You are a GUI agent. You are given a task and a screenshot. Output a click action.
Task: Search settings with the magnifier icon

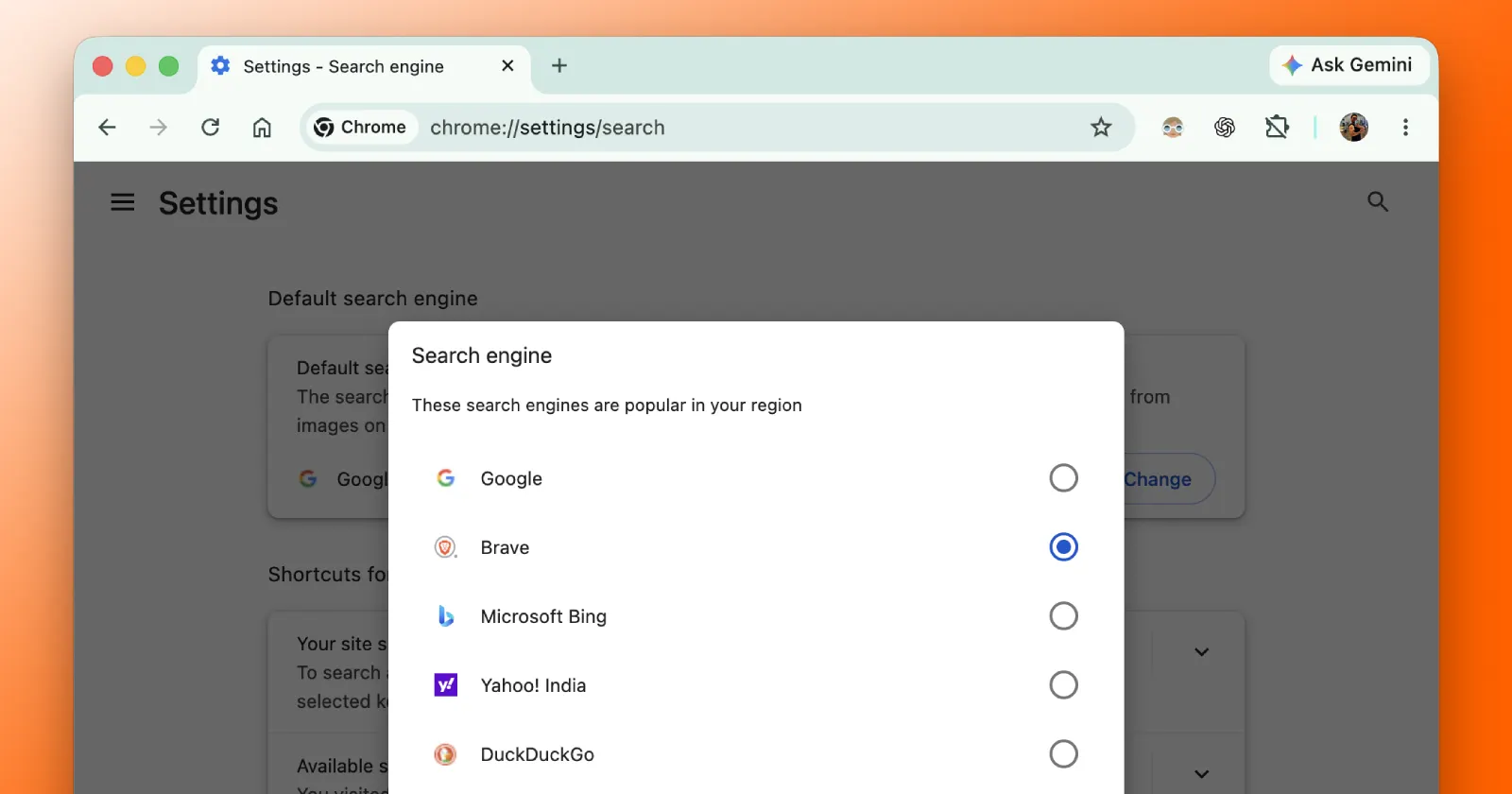1378,201
